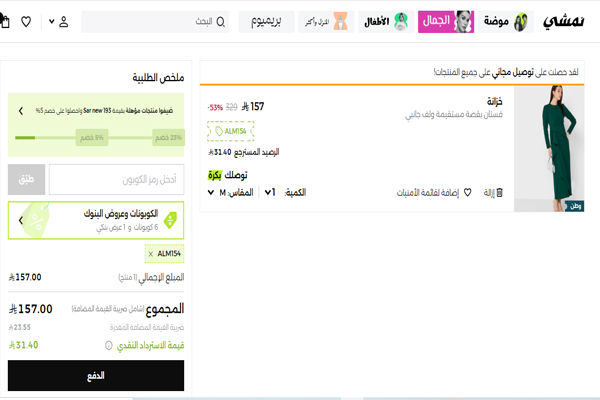The width and height of the screenshot is (600, 400).
Task: Click the coupon code input field
Action: (x=116, y=180)
